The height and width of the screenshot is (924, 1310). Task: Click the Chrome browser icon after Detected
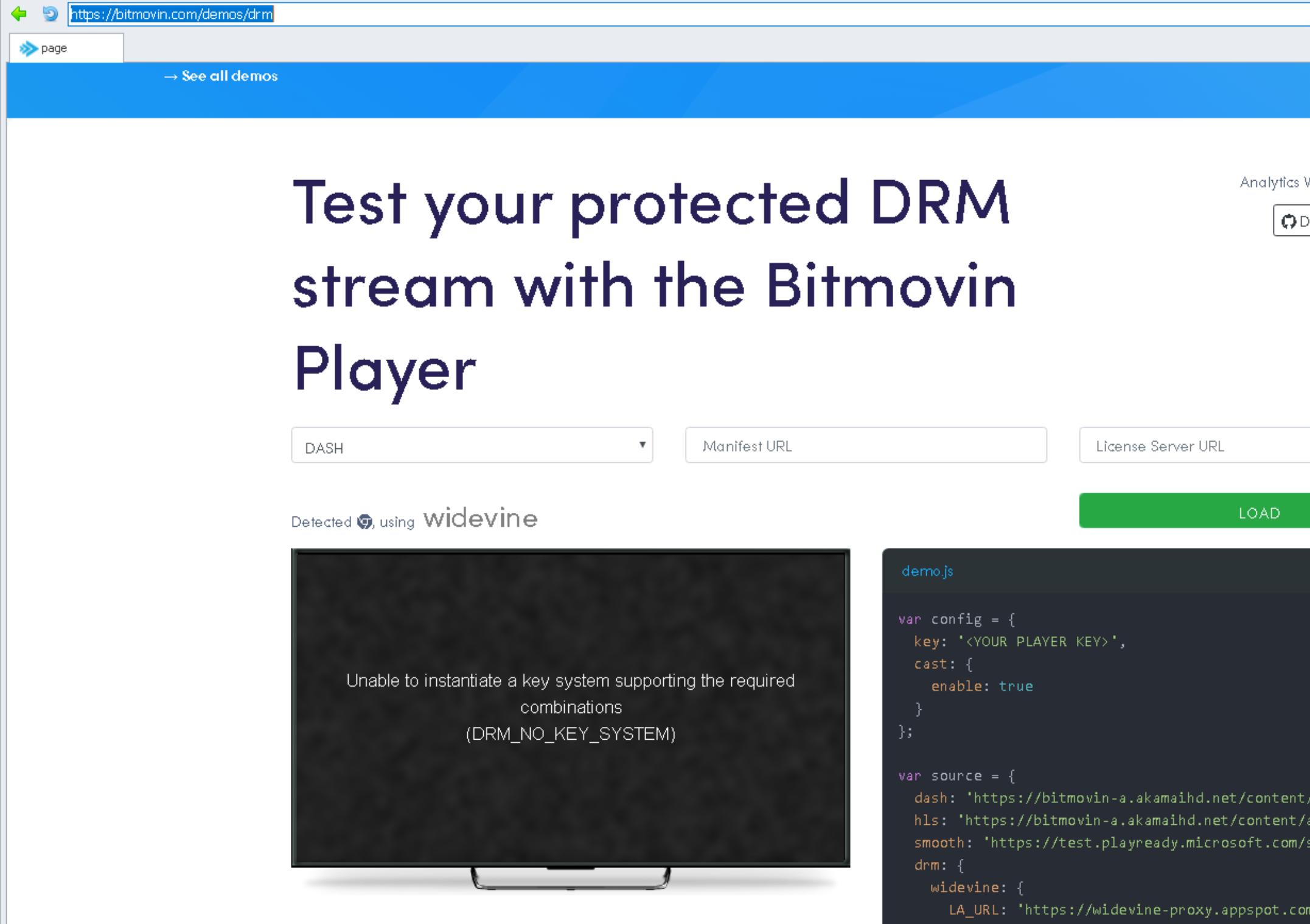click(x=364, y=522)
